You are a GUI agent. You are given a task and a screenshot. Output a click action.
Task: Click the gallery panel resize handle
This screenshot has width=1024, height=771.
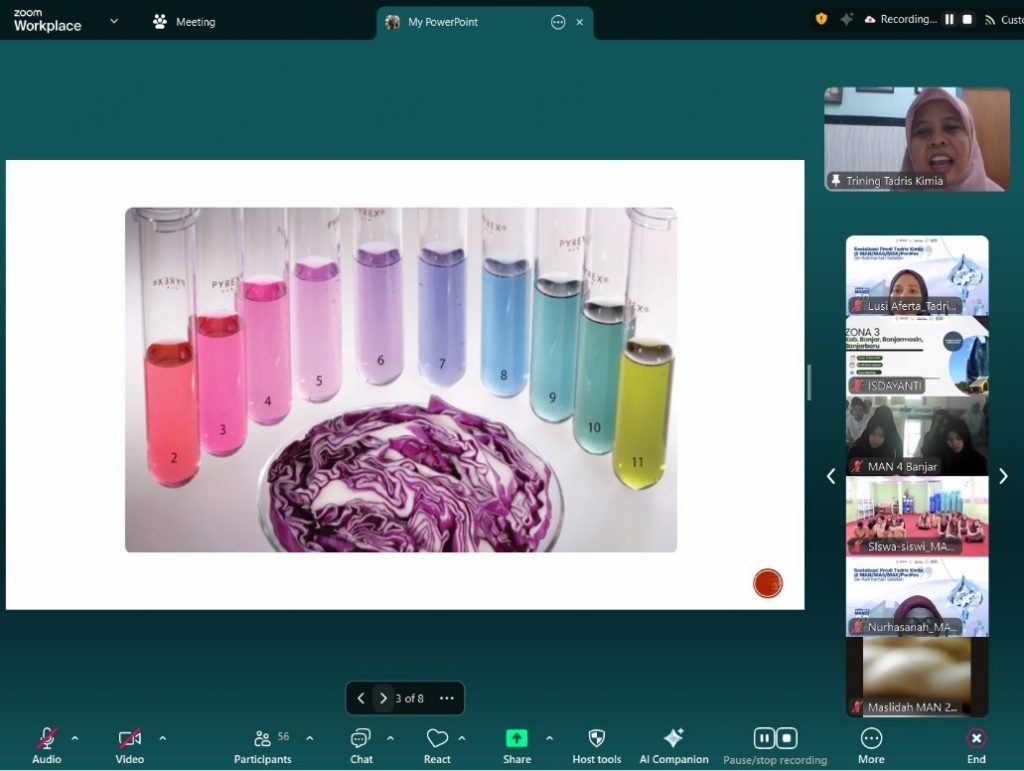(x=809, y=383)
